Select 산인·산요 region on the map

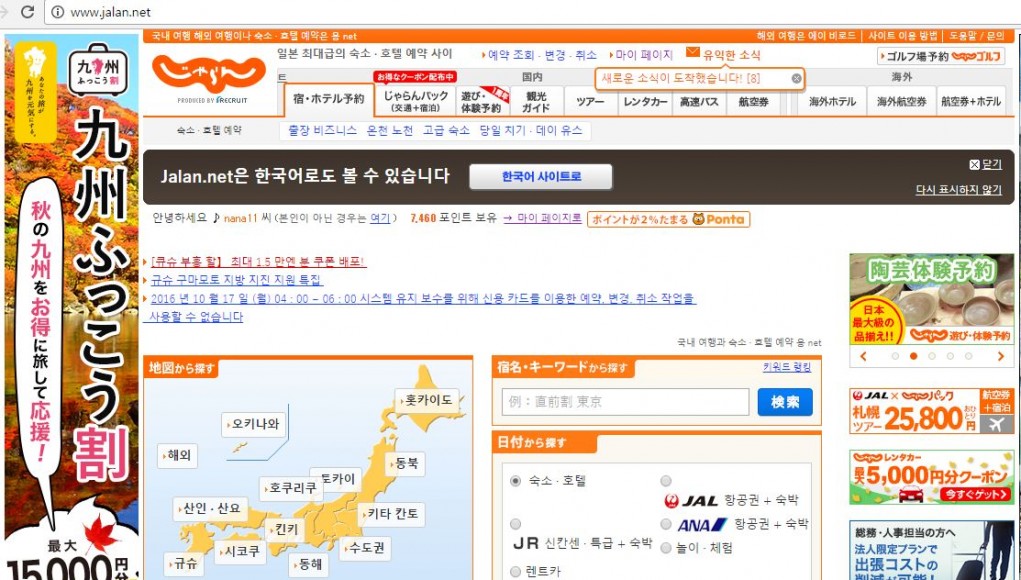click(210, 508)
